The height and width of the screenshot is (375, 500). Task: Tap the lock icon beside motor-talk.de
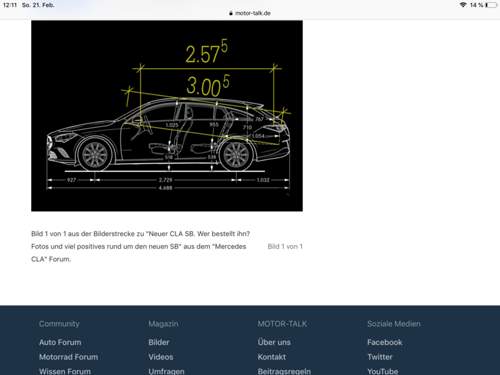(x=231, y=13)
